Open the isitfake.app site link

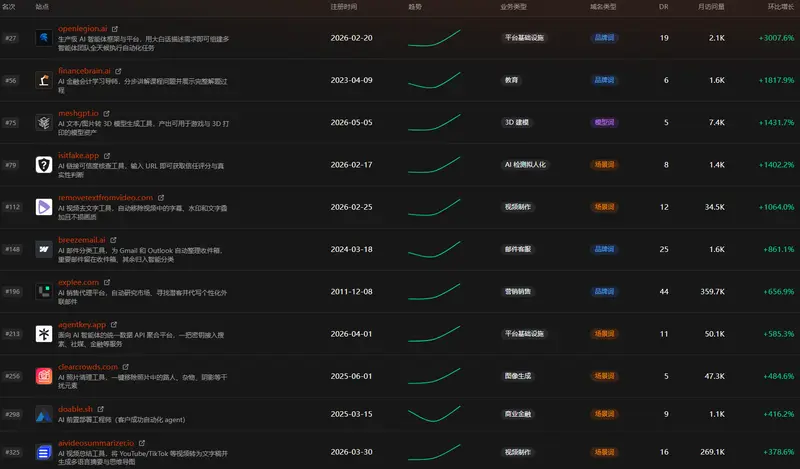click(x=79, y=155)
